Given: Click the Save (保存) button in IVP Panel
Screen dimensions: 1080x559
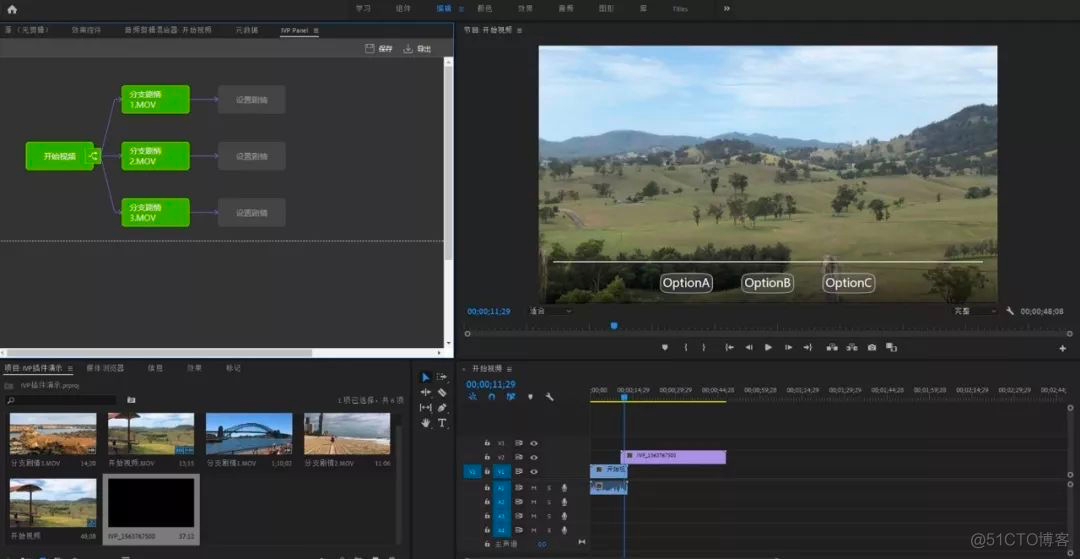Looking at the screenshot, I should pos(379,49).
